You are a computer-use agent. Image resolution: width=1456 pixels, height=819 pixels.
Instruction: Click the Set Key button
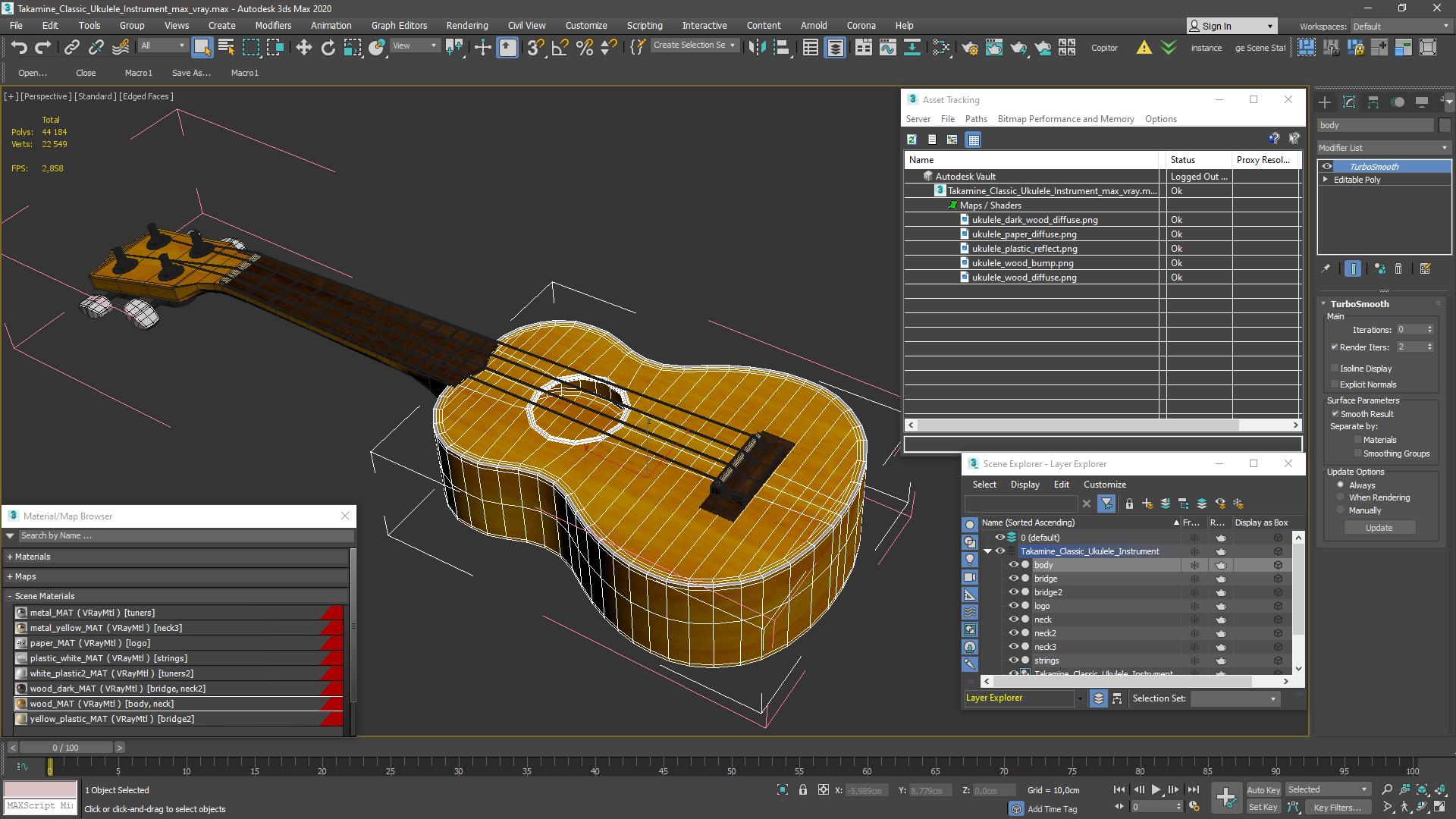[x=1263, y=807]
